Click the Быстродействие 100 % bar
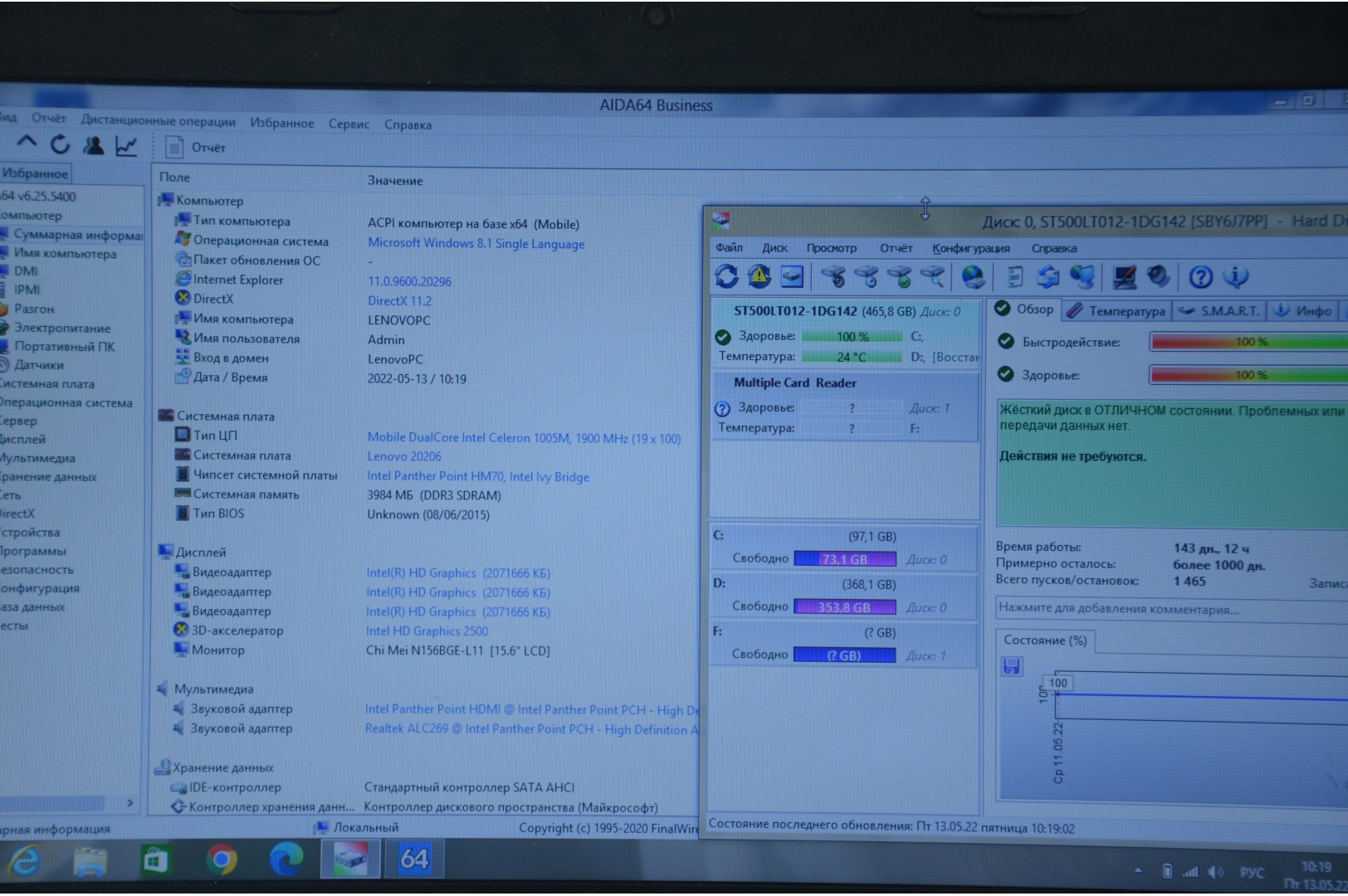Image resolution: width=1348 pixels, height=896 pixels. tap(1248, 341)
